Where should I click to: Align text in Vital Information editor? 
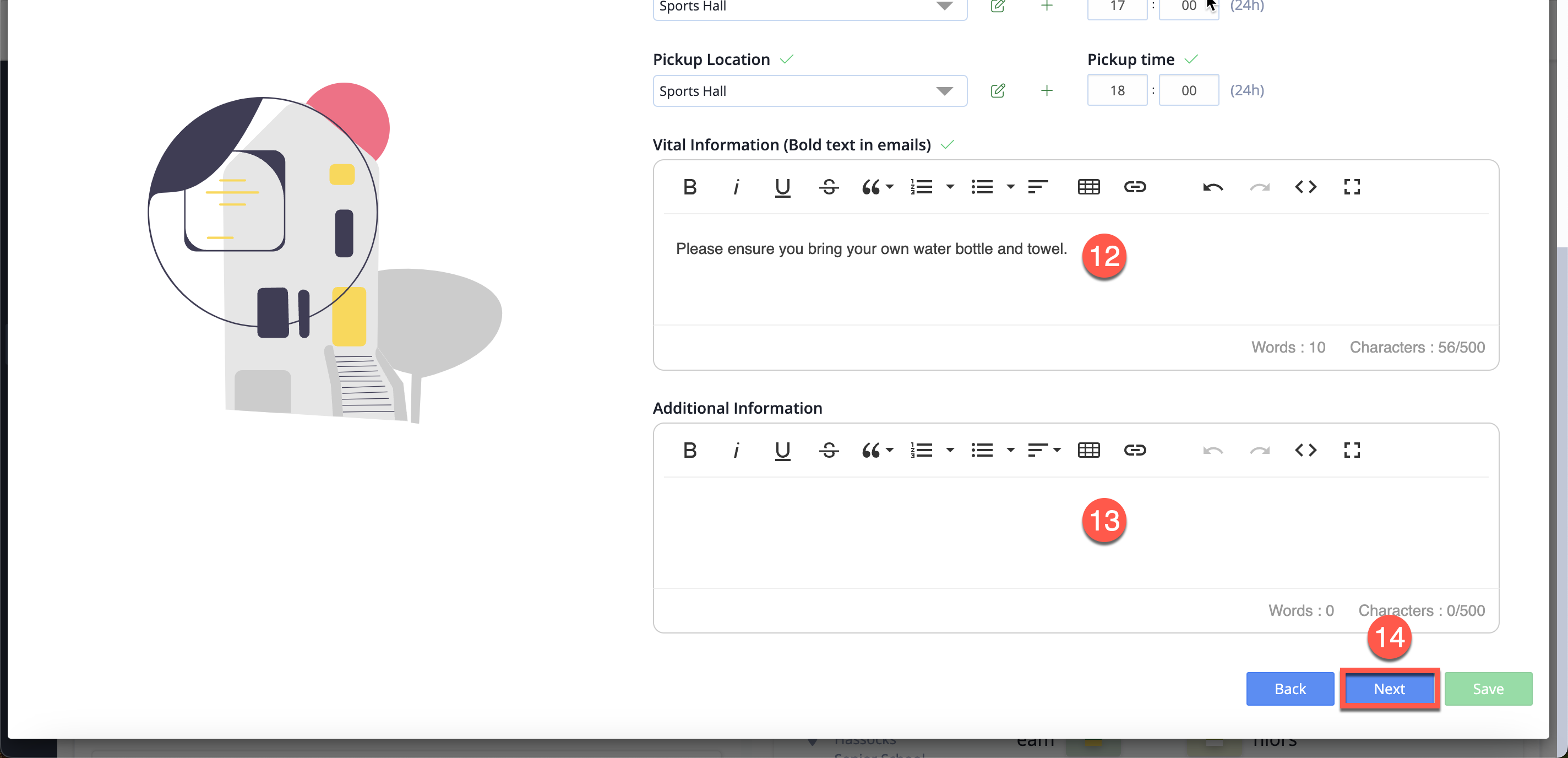point(1038,187)
